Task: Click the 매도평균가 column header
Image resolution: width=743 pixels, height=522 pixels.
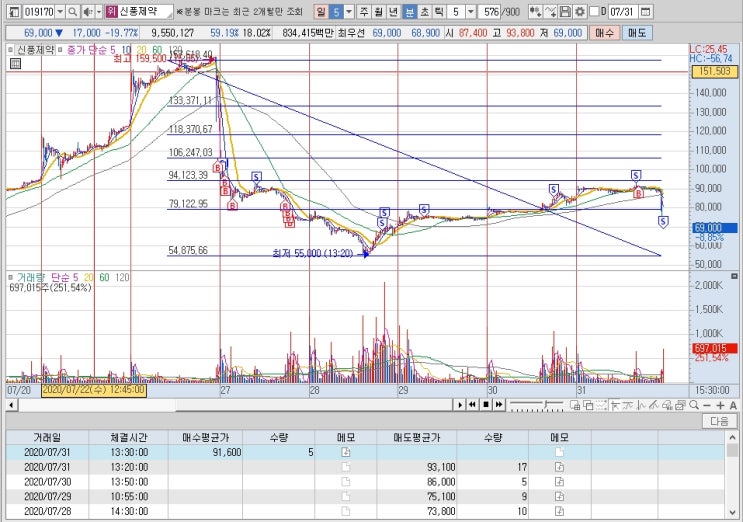Action: [x=417, y=438]
